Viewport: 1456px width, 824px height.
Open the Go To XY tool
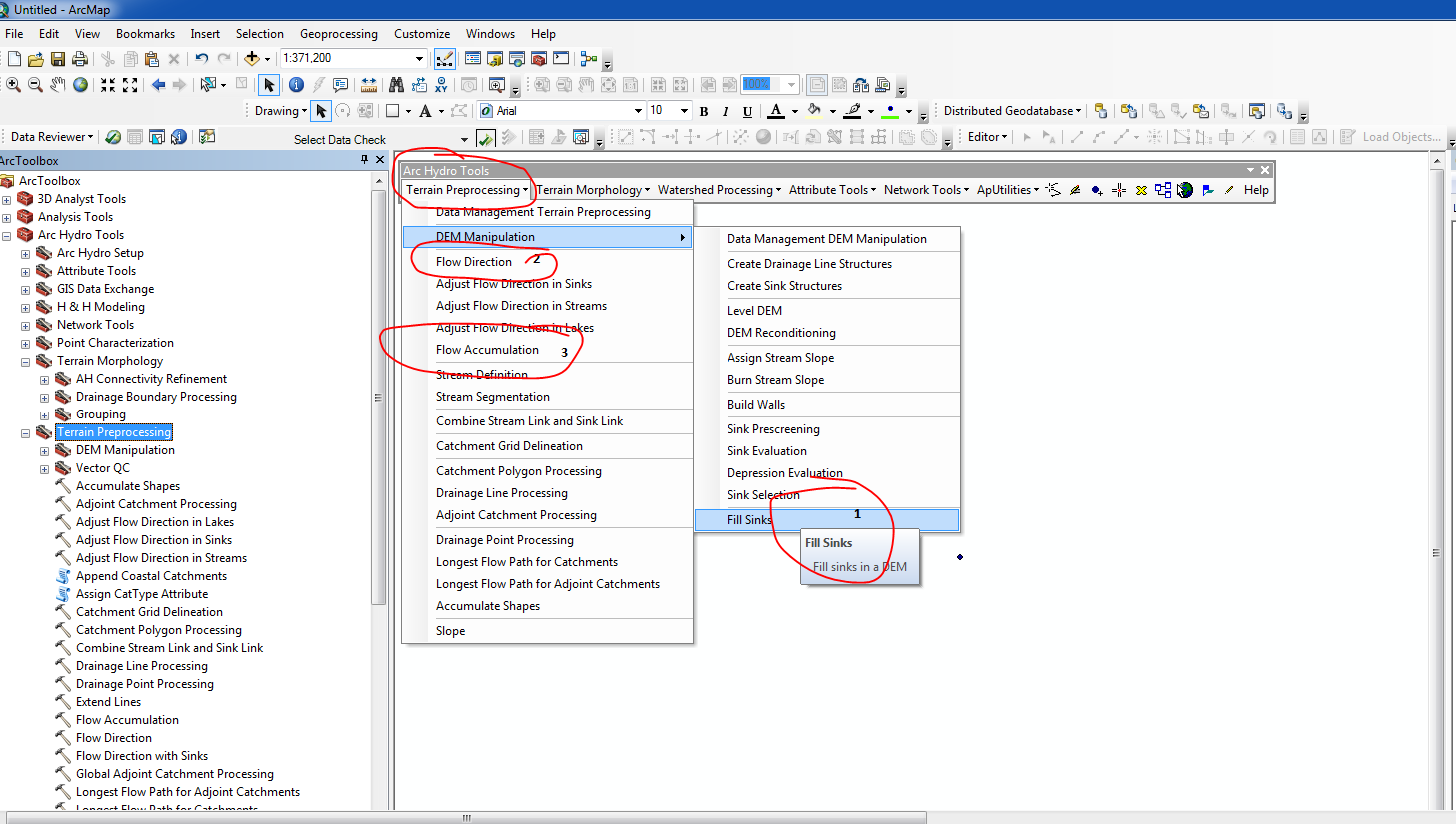click(x=441, y=85)
